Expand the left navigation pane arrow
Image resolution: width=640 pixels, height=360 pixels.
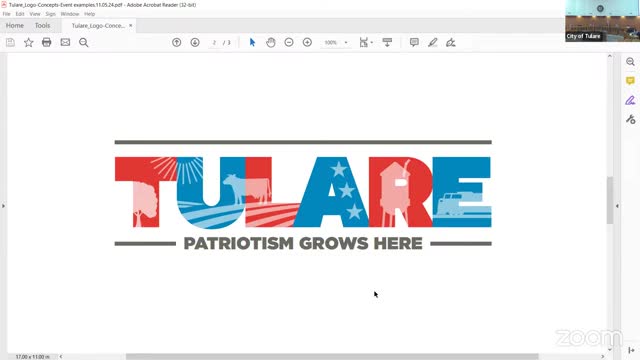click(x=3, y=206)
